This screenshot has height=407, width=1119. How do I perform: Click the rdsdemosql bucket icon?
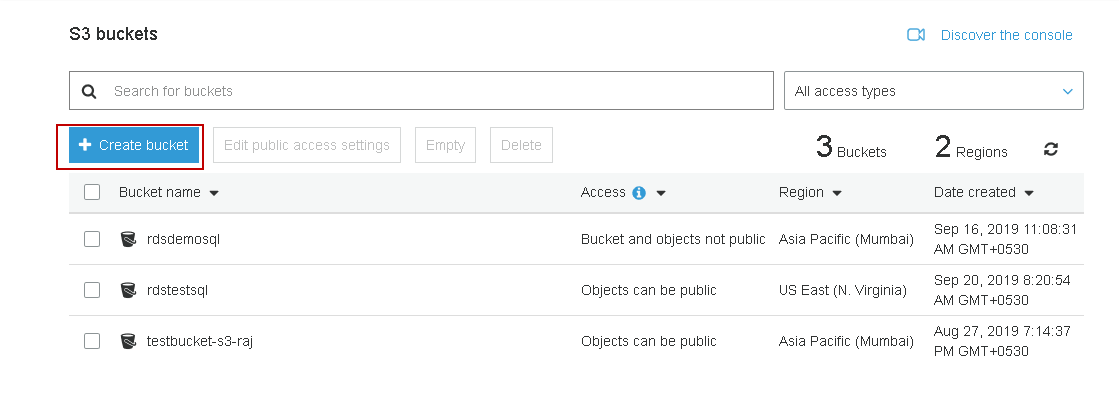(128, 239)
